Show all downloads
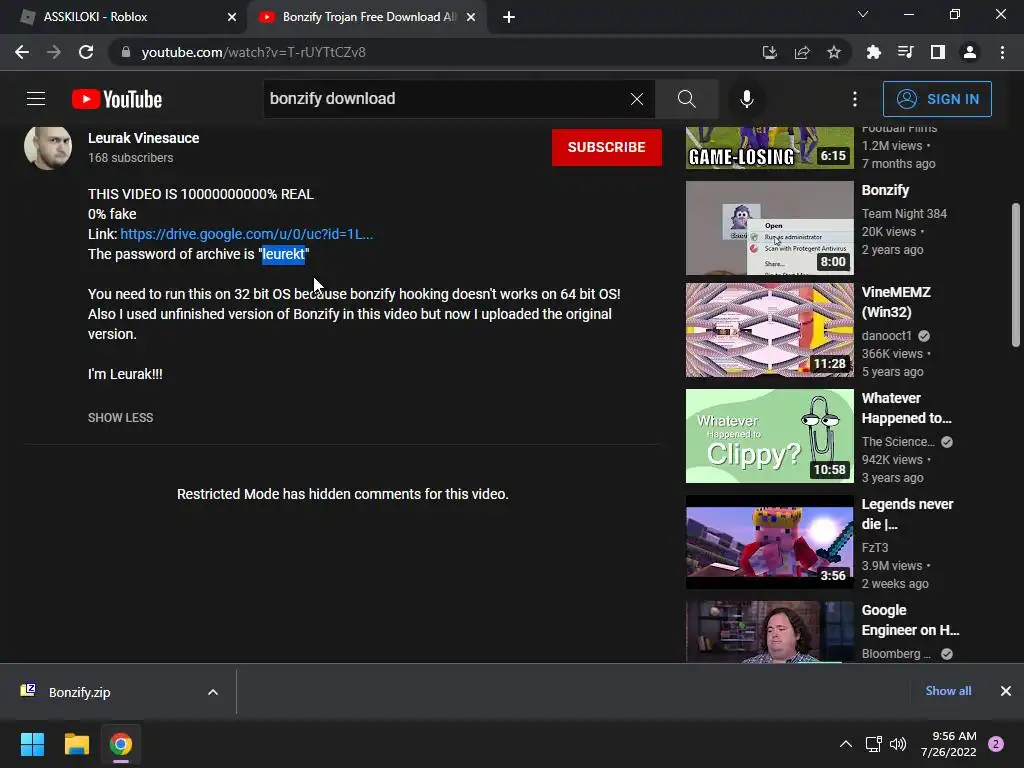The width and height of the screenshot is (1024, 768). [948, 690]
